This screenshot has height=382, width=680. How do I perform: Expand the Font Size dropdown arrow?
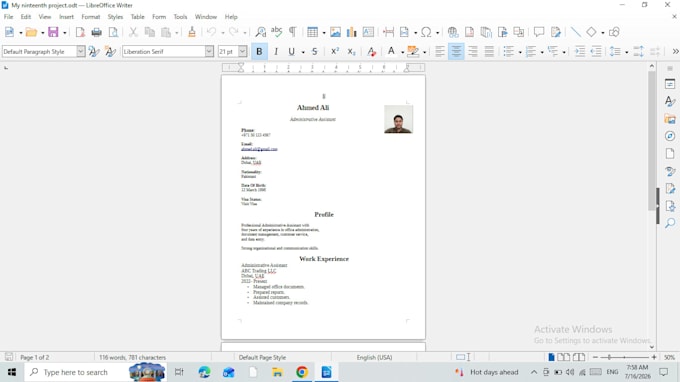(x=242, y=51)
